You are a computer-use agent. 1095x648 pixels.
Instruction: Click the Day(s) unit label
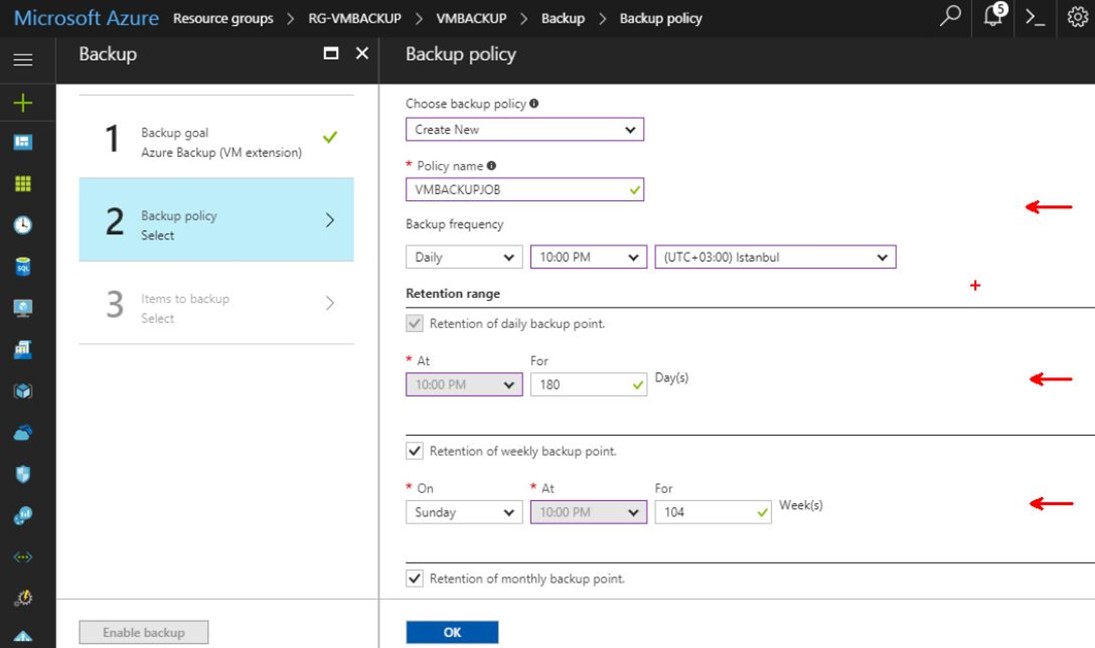tap(671, 378)
